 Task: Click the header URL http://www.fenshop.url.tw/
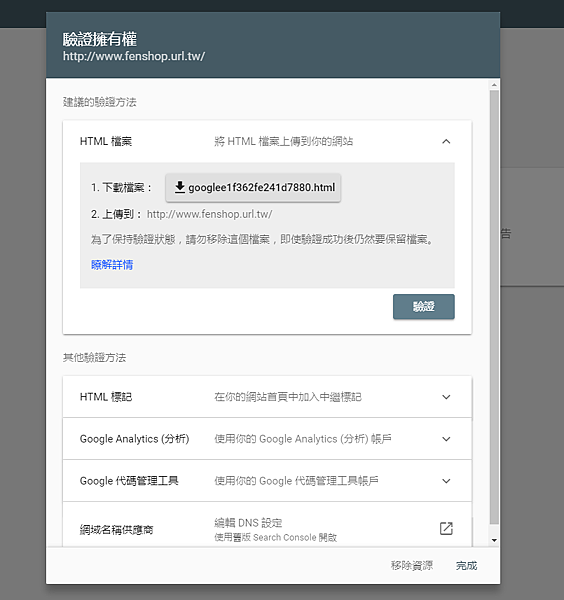(x=134, y=56)
